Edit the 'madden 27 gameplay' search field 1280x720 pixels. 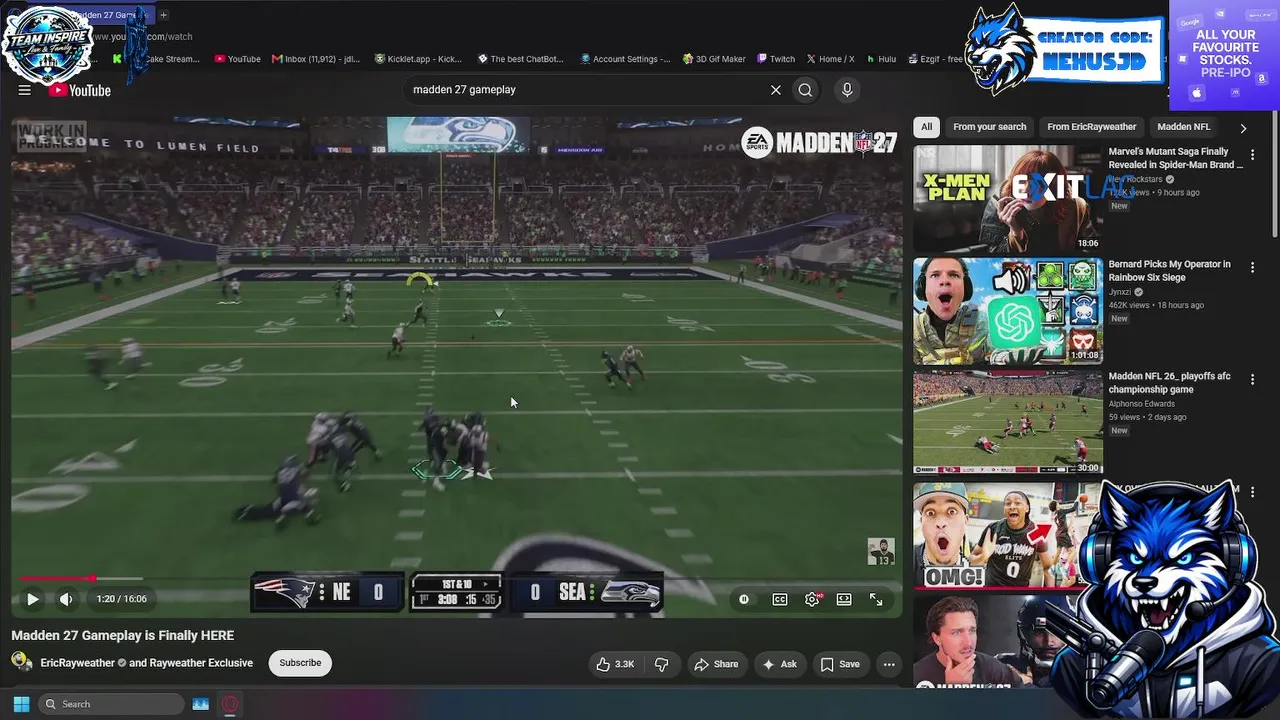tap(585, 90)
